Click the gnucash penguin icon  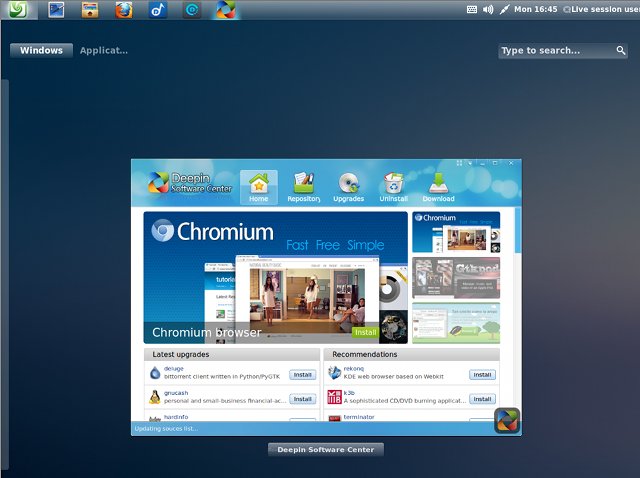(155, 397)
